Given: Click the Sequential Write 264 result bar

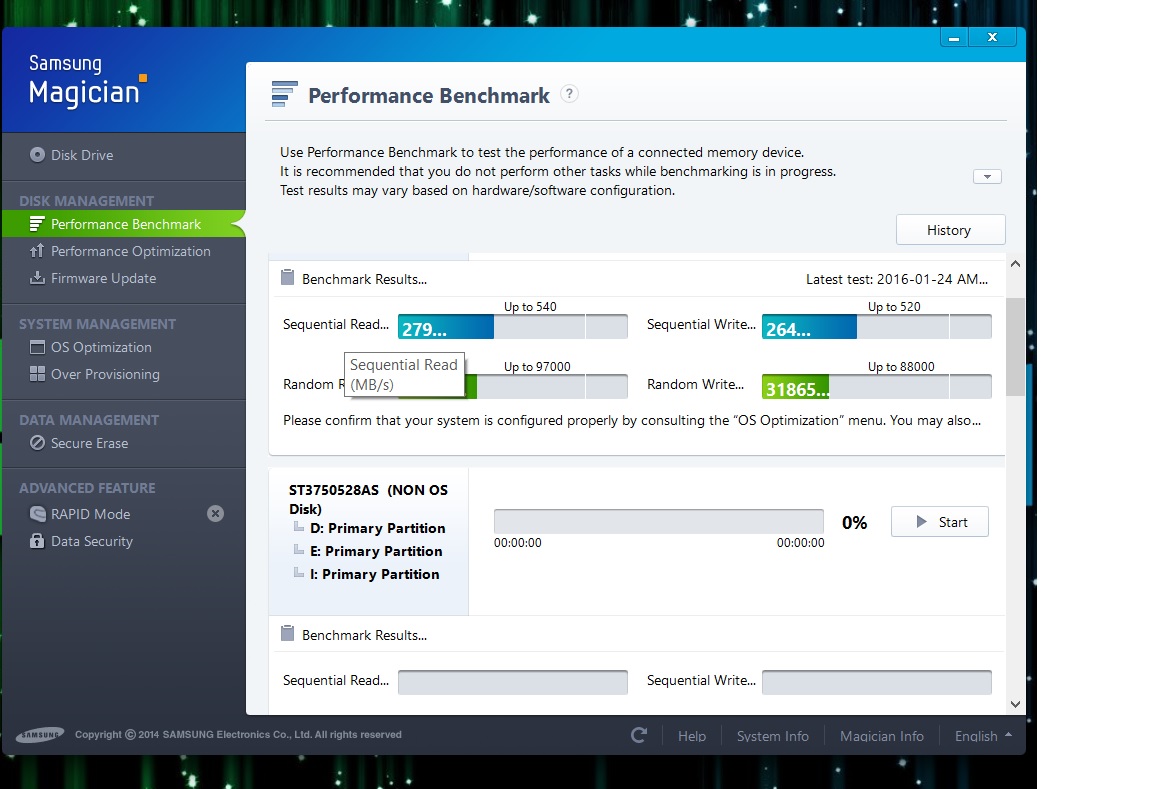Looking at the screenshot, I should pos(876,326).
